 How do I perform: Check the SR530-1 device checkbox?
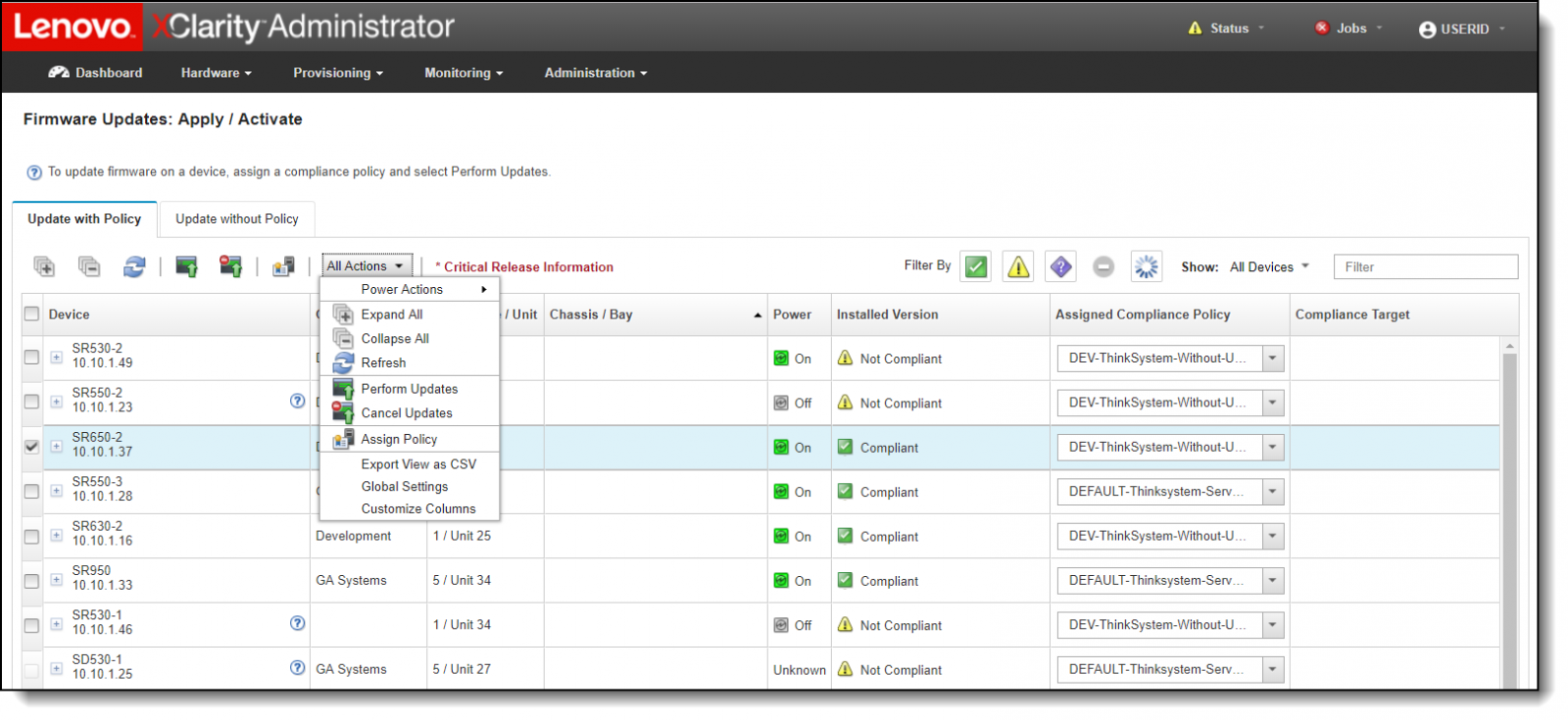[31, 625]
